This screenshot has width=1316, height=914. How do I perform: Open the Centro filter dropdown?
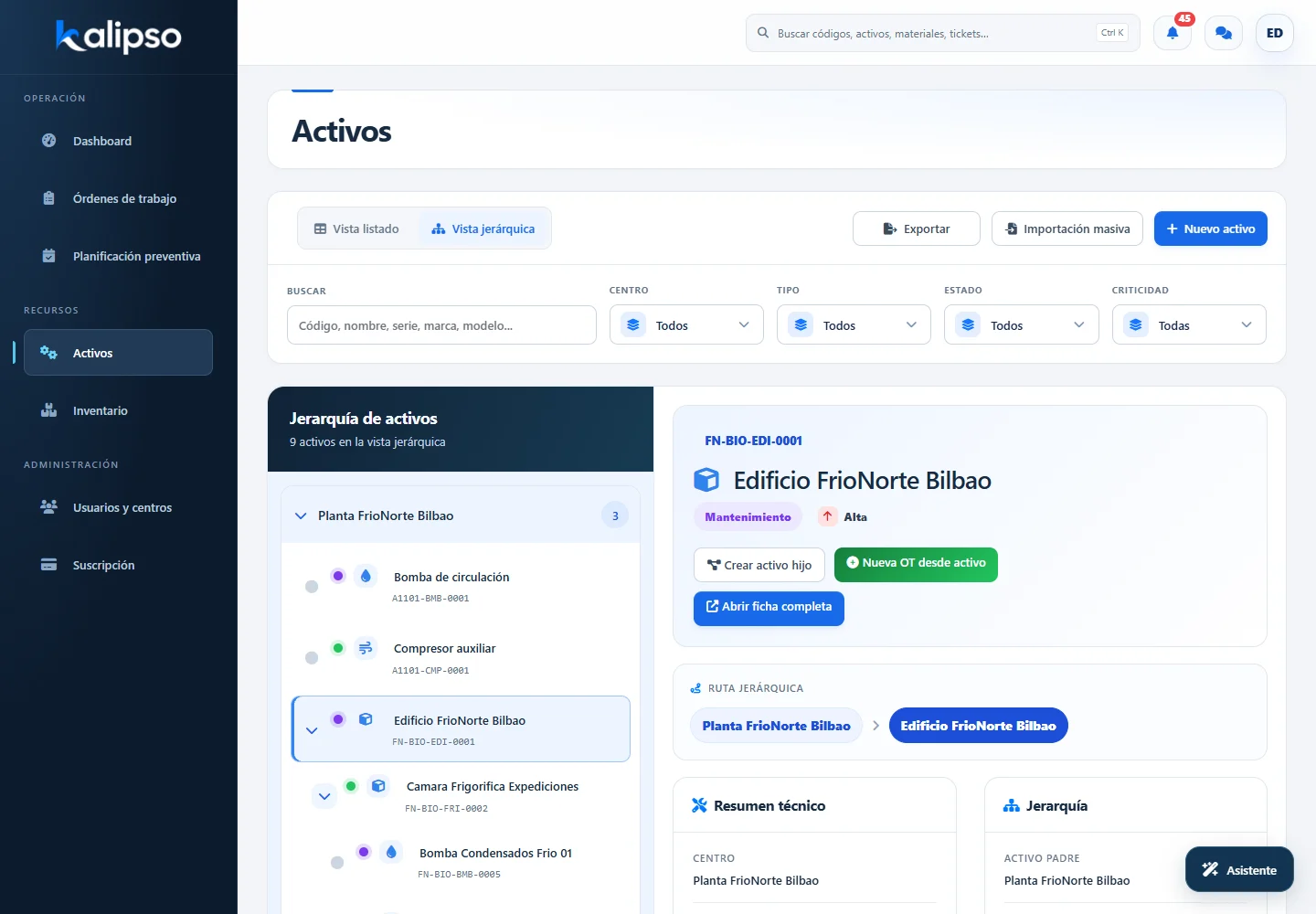coord(686,324)
